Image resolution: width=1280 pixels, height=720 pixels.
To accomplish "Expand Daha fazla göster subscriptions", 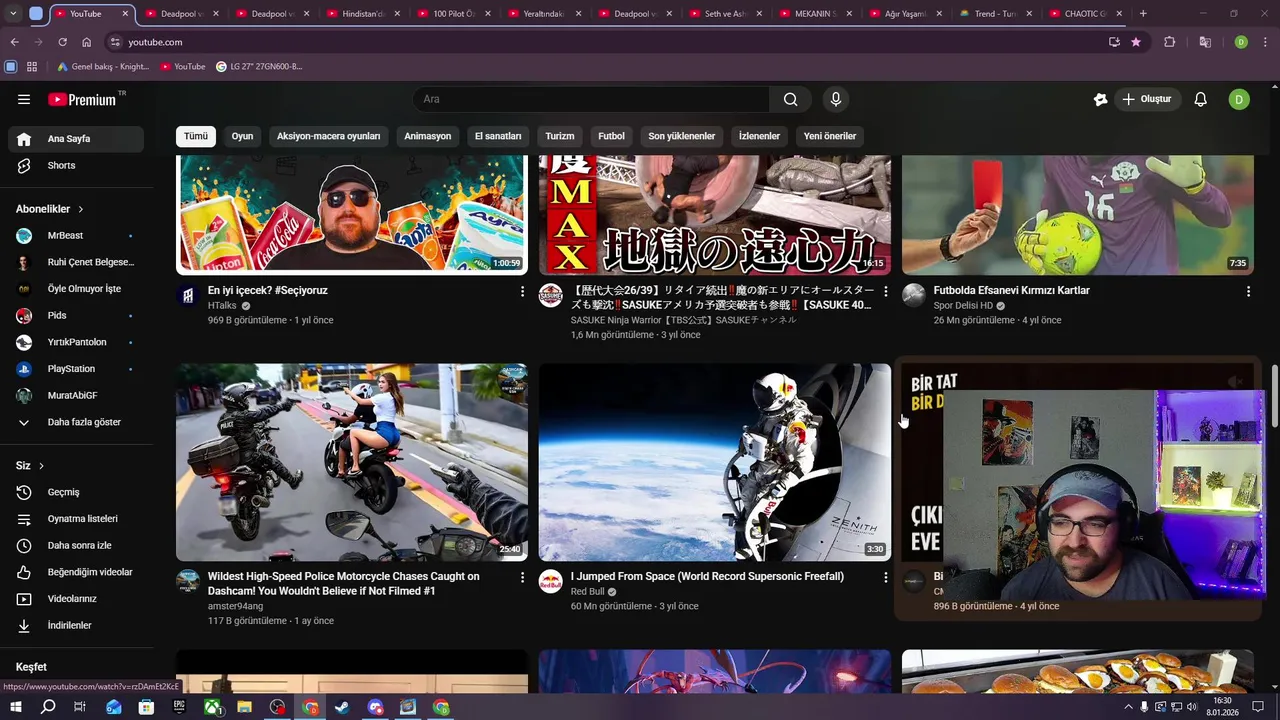I will (x=76, y=422).
